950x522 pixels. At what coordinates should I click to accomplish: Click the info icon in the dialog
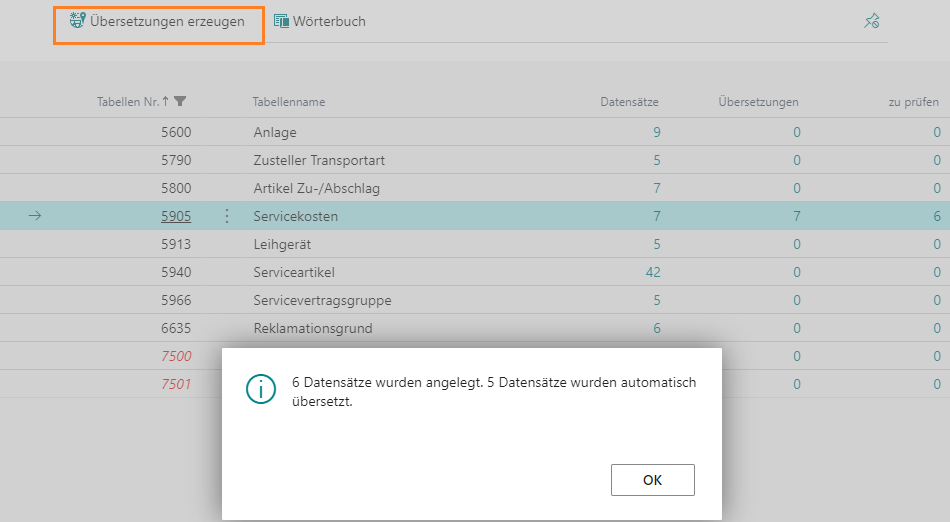click(260, 390)
